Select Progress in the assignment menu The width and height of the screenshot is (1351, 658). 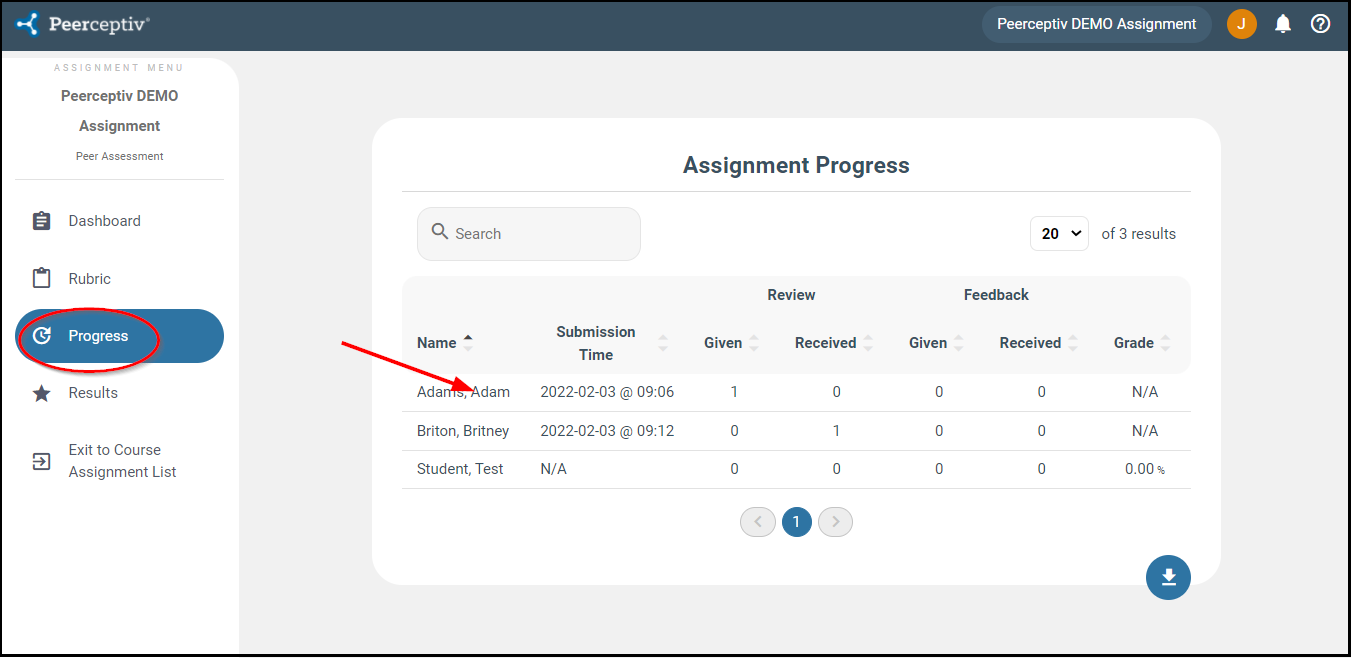[x=98, y=336]
